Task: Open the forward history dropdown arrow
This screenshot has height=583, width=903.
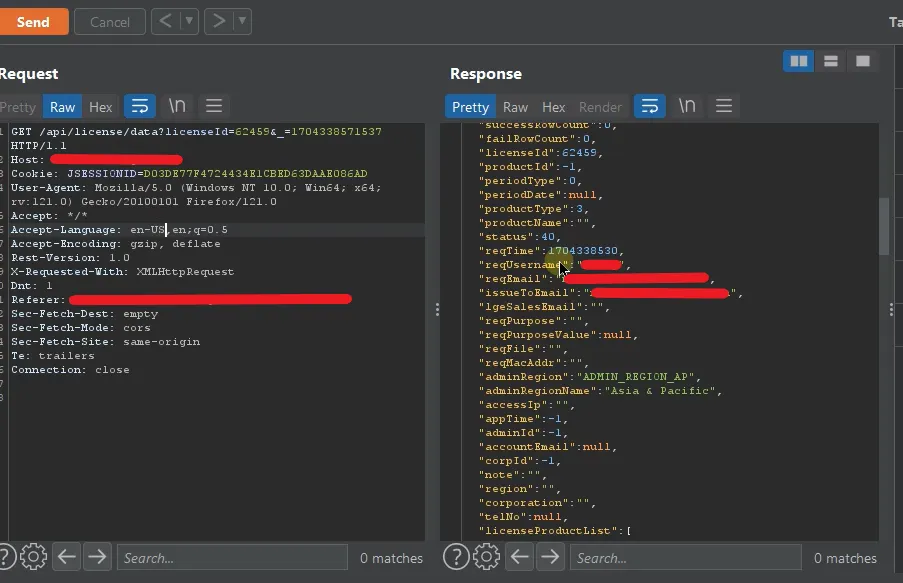Action: (241, 21)
